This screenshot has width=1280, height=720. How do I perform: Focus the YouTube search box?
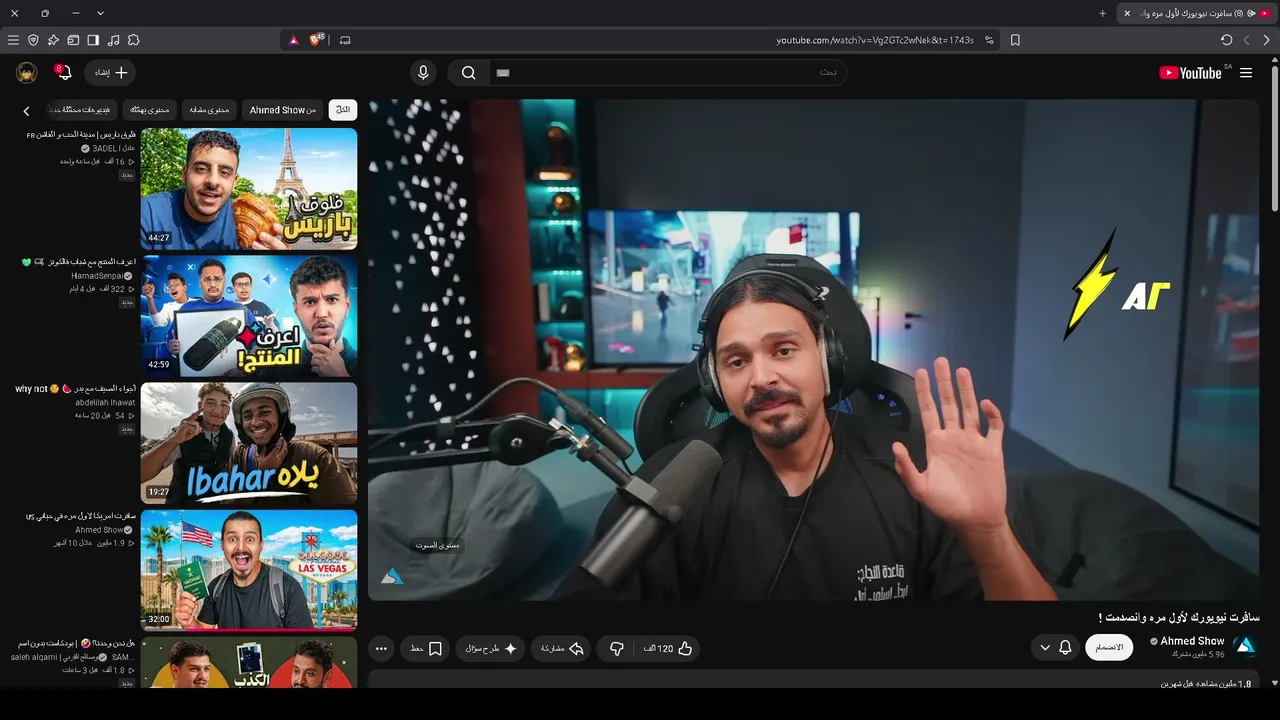point(668,73)
